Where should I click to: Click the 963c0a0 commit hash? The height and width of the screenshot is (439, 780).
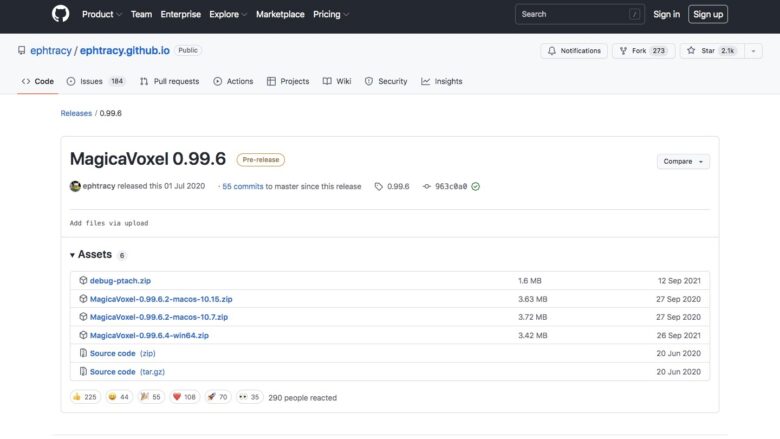click(451, 186)
